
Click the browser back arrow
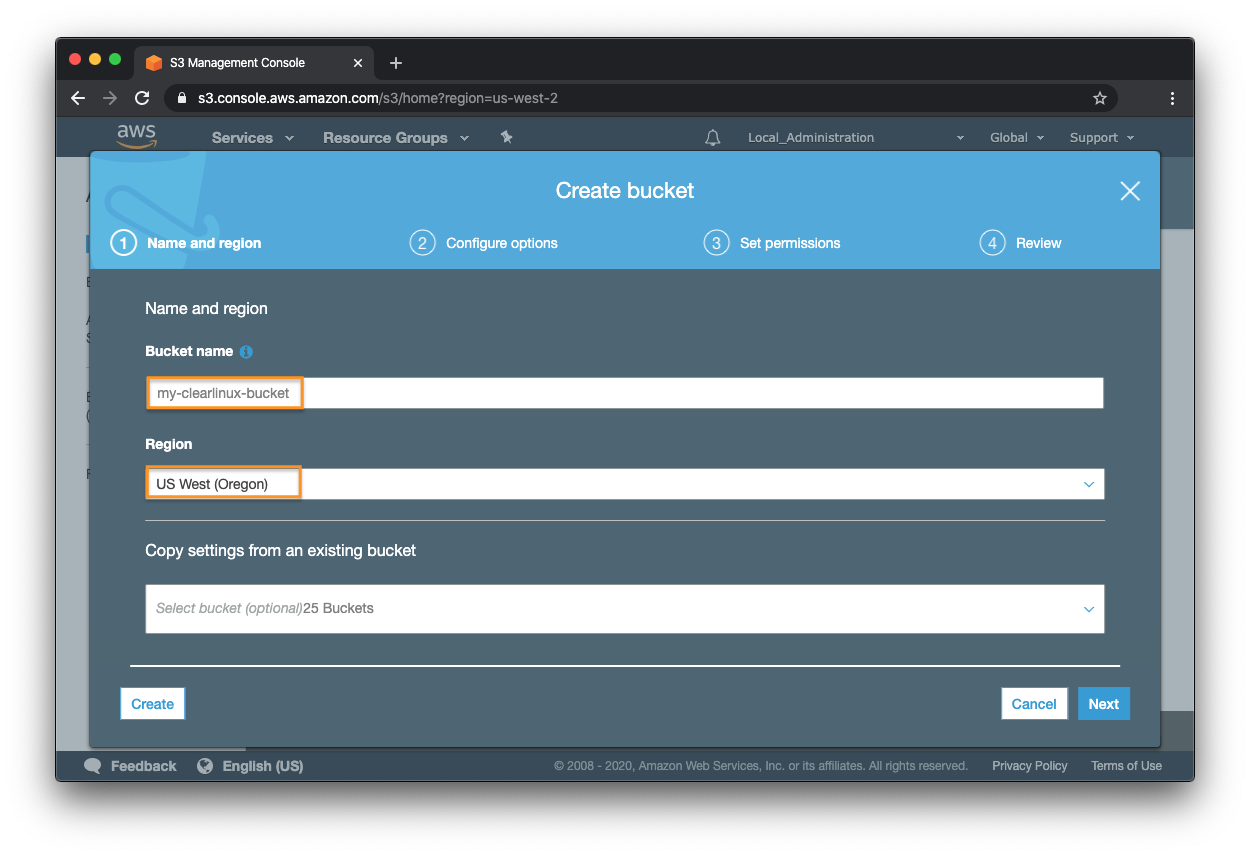pyautogui.click(x=78, y=98)
